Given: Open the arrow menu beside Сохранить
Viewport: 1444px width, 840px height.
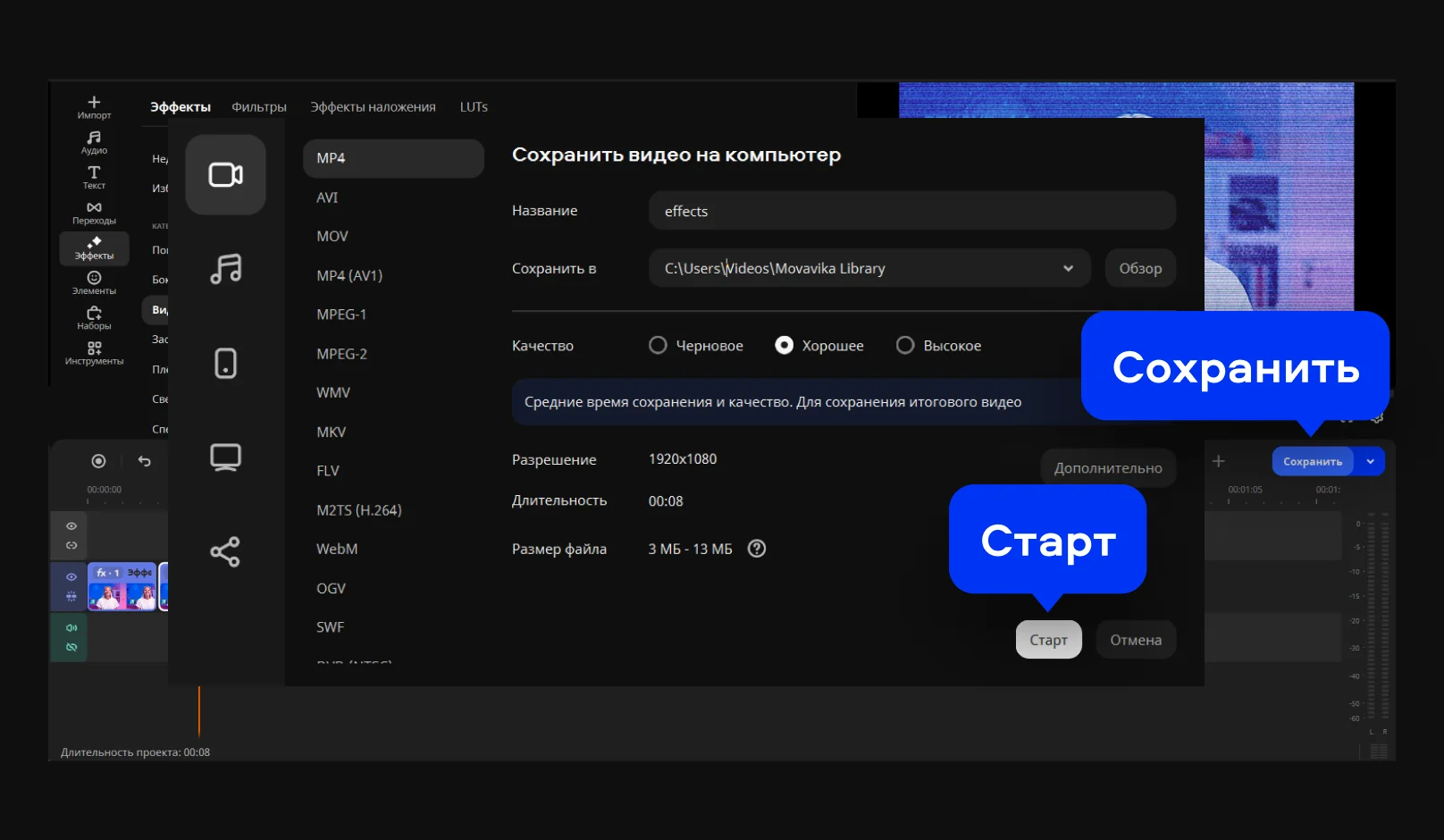Looking at the screenshot, I should 1370,461.
